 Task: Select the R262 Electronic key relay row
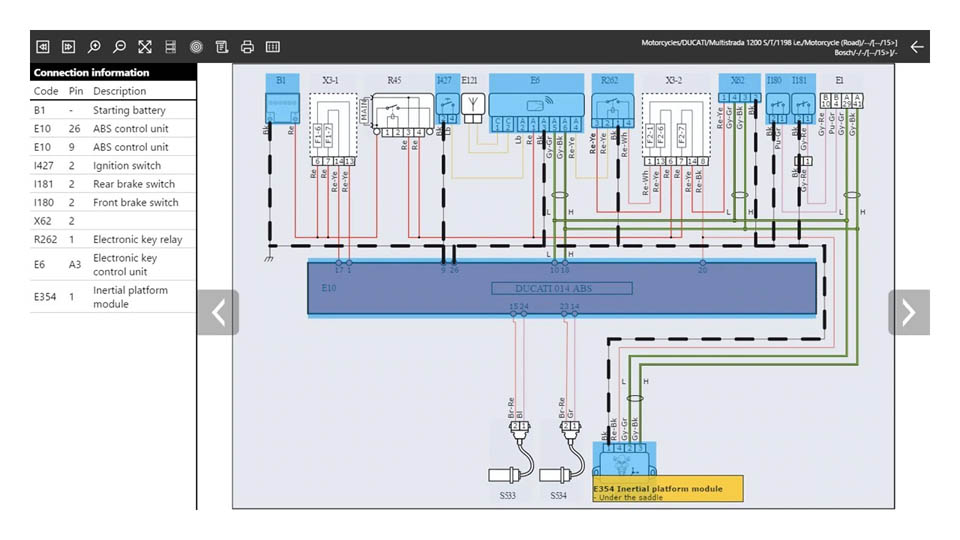(113, 239)
